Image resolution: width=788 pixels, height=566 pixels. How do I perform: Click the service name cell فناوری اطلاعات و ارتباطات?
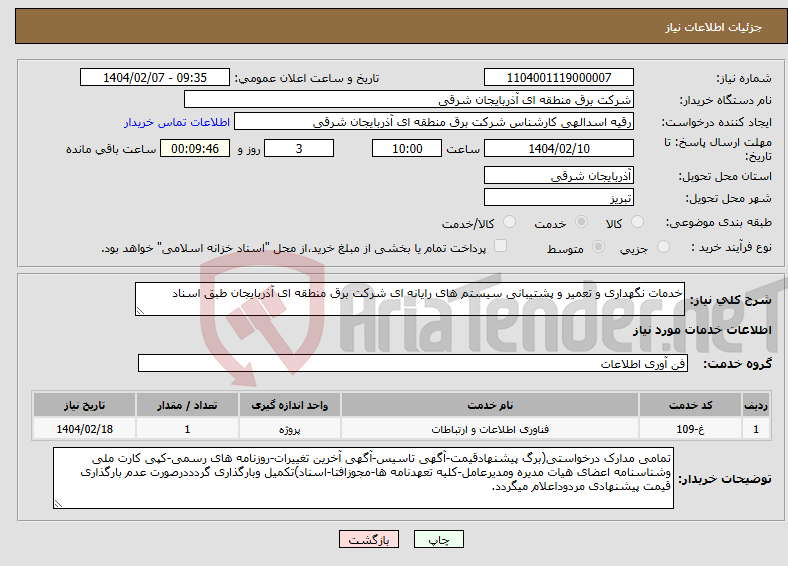click(490, 429)
